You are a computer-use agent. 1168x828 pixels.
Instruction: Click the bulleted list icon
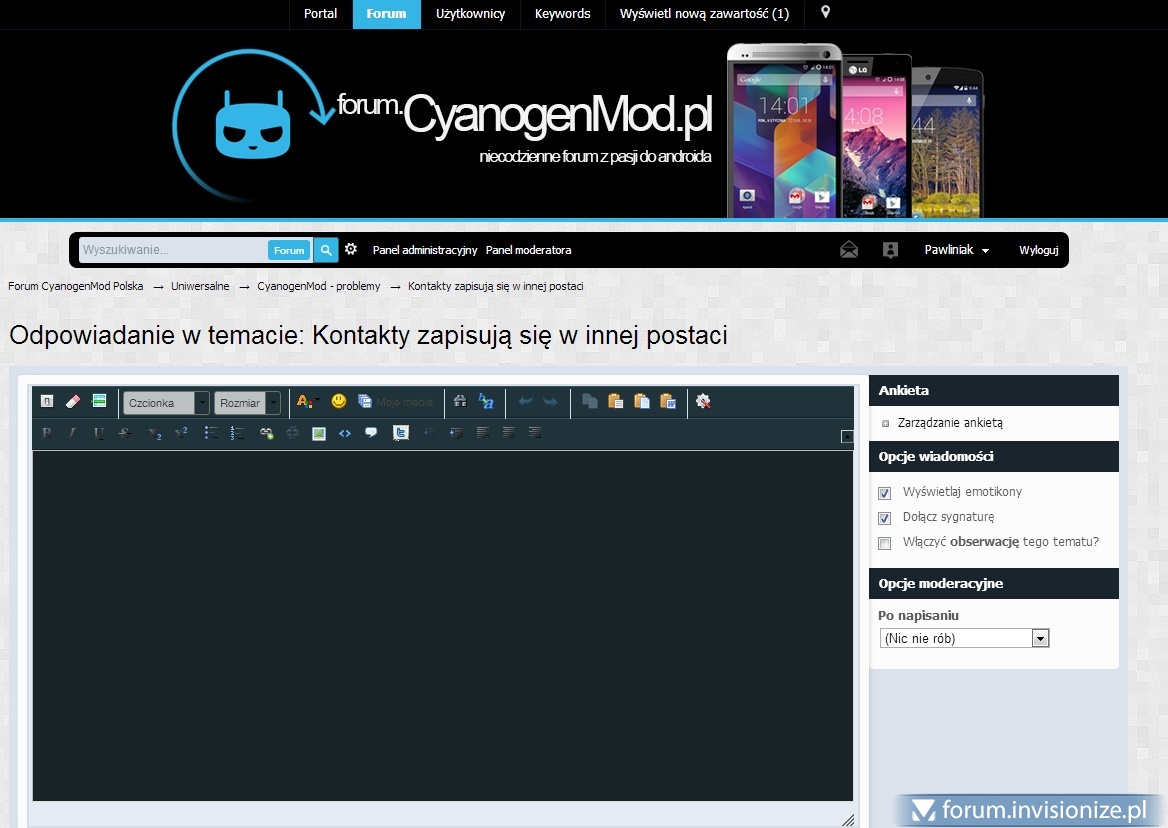click(x=211, y=433)
